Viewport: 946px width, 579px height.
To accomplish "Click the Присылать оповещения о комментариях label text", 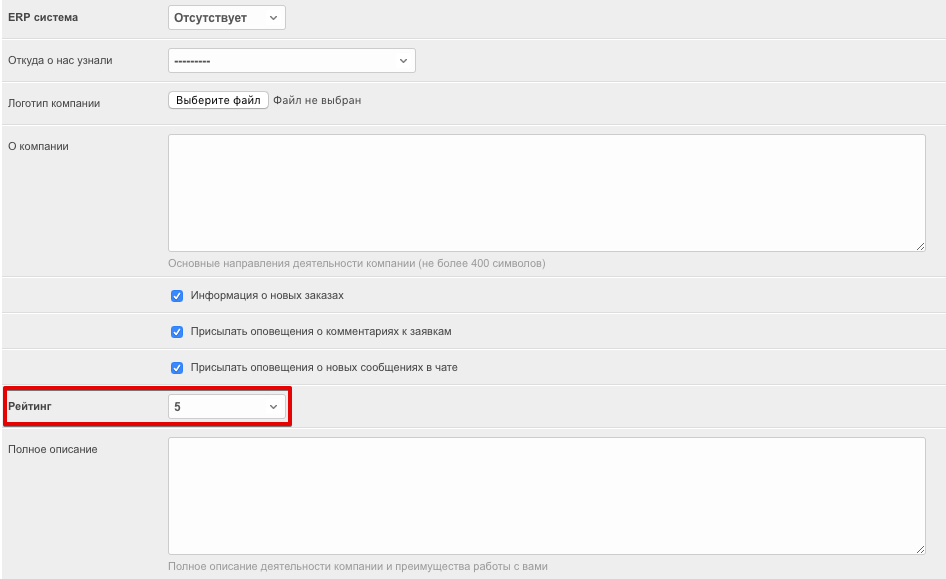I will click(314, 331).
